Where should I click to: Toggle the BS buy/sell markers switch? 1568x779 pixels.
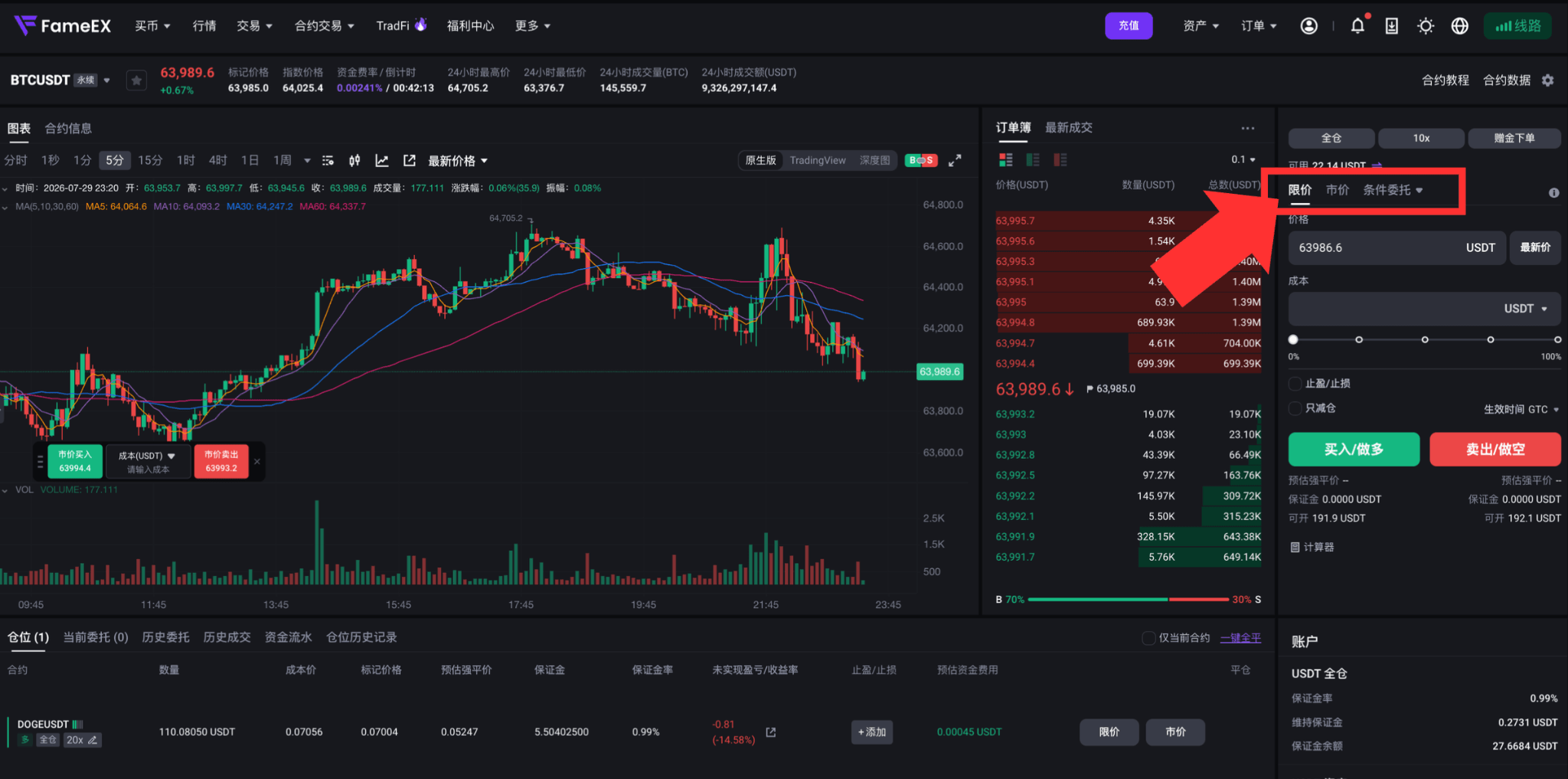click(x=921, y=161)
